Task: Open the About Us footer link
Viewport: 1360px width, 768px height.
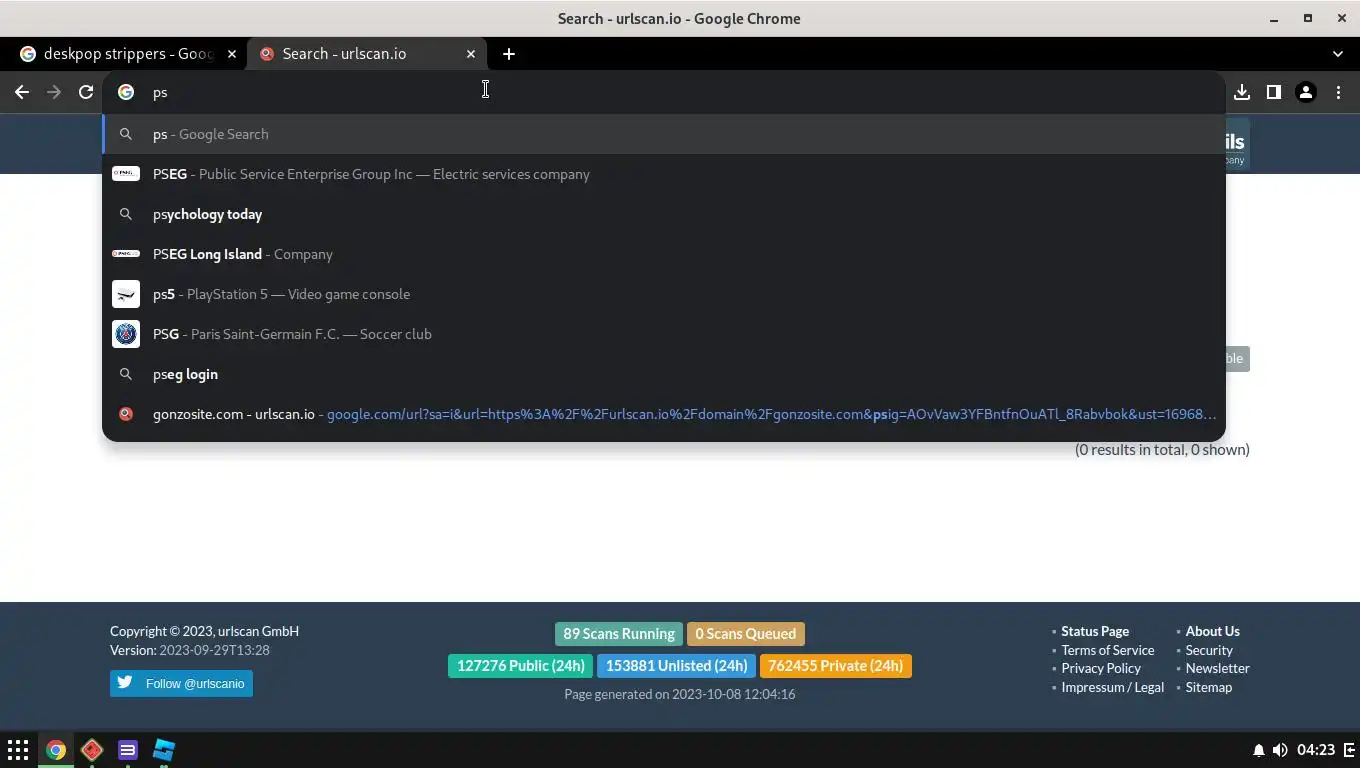Action: tap(1213, 631)
